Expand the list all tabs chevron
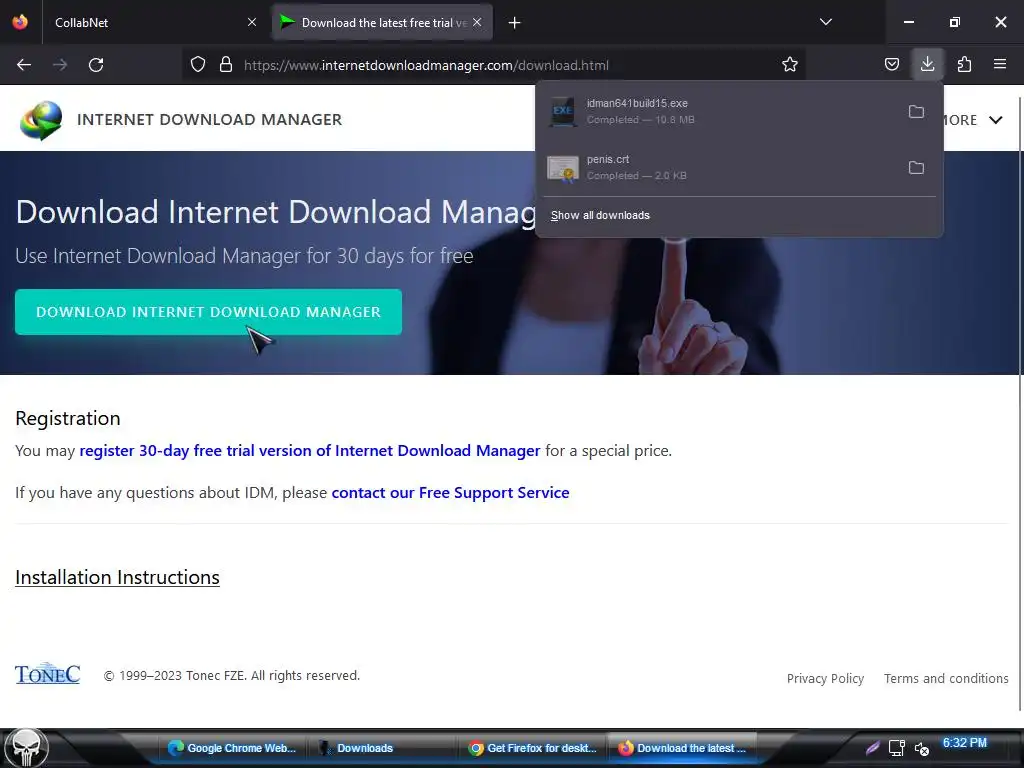The width and height of the screenshot is (1024, 768). tap(826, 22)
